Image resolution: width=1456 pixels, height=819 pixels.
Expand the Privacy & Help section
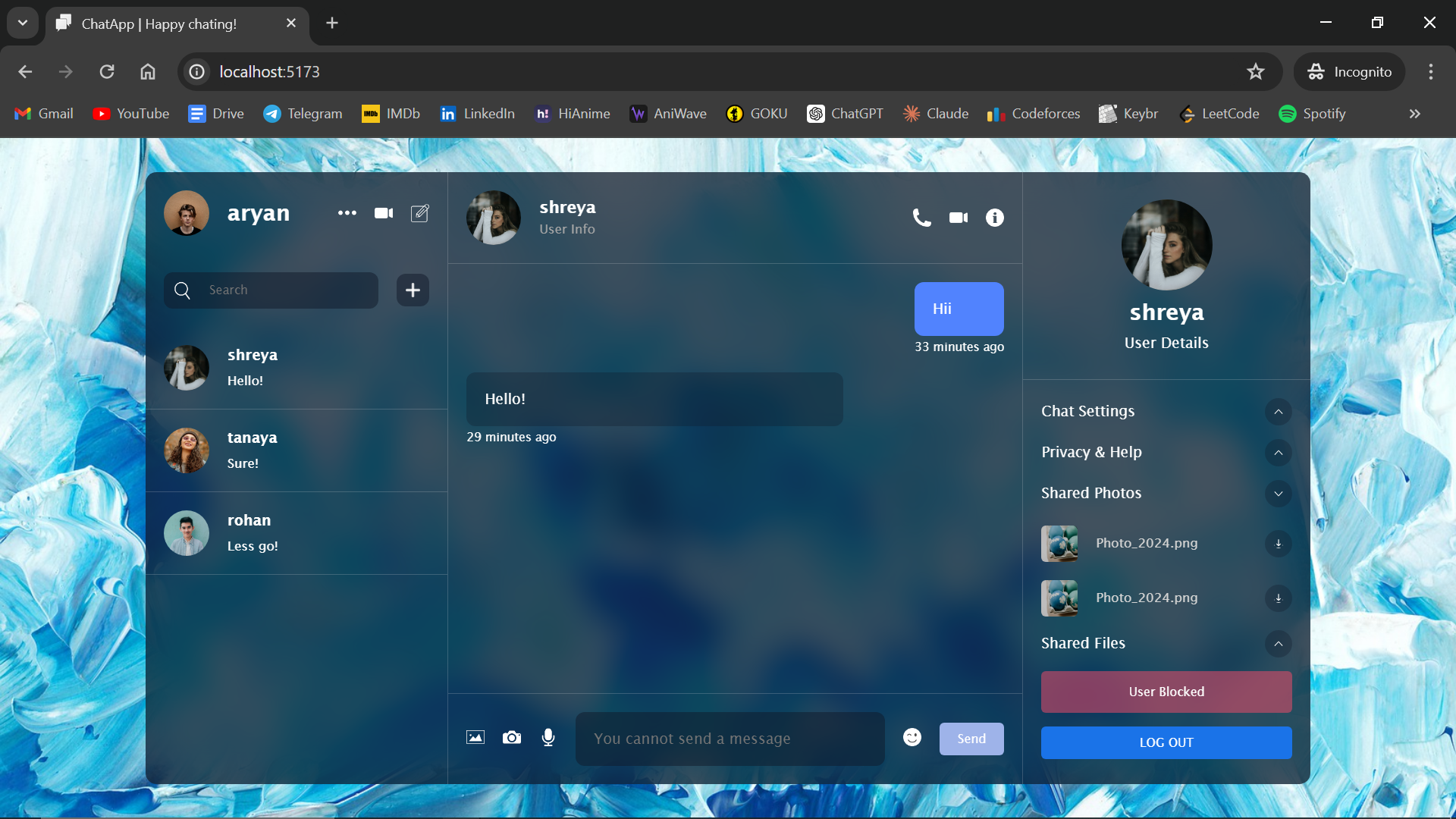(1278, 452)
